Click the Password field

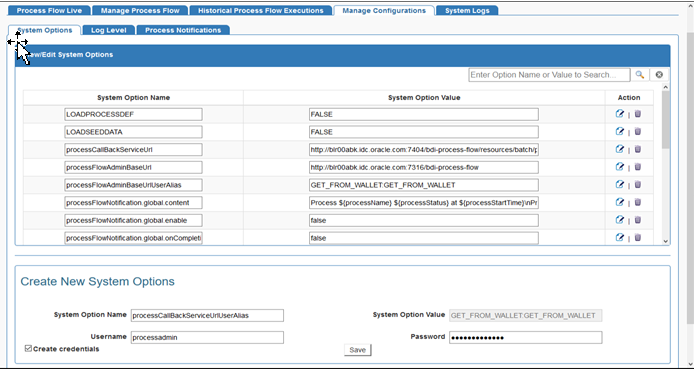(x=525, y=338)
